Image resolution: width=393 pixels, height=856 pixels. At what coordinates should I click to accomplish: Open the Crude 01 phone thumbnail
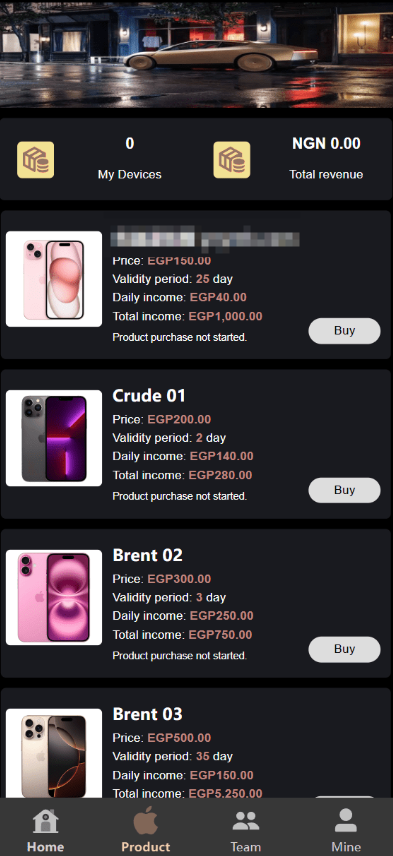coord(54,438)
